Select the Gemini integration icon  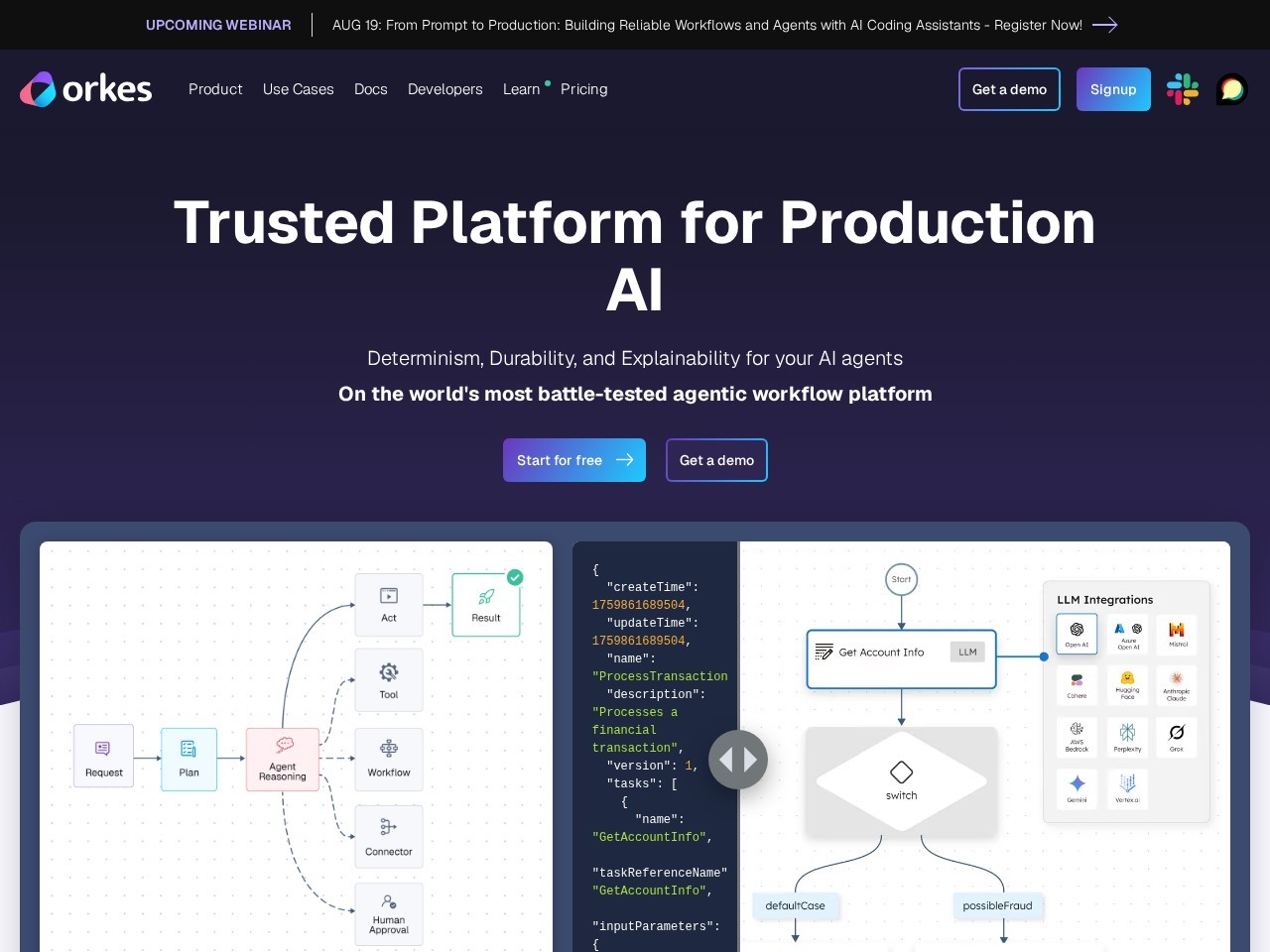click(x=1077, y=789)
